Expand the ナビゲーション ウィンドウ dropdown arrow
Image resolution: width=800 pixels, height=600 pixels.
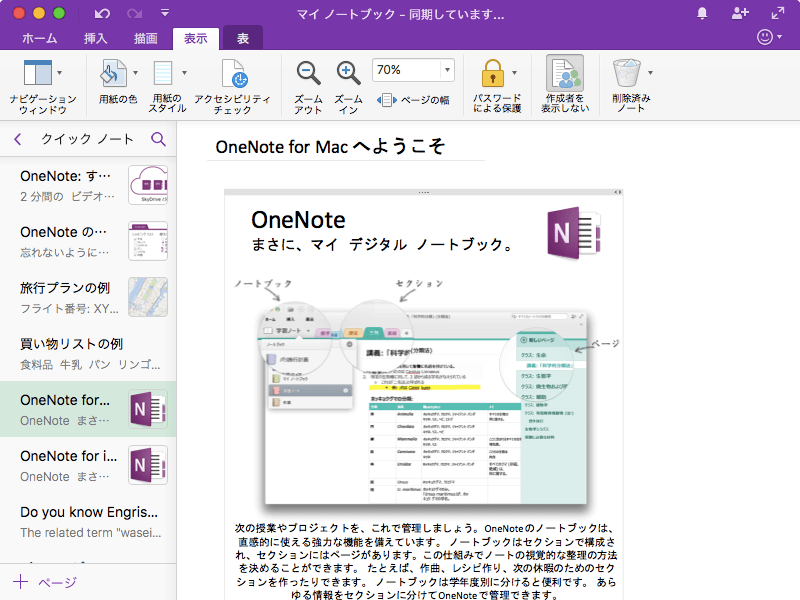tap(60, 73)
